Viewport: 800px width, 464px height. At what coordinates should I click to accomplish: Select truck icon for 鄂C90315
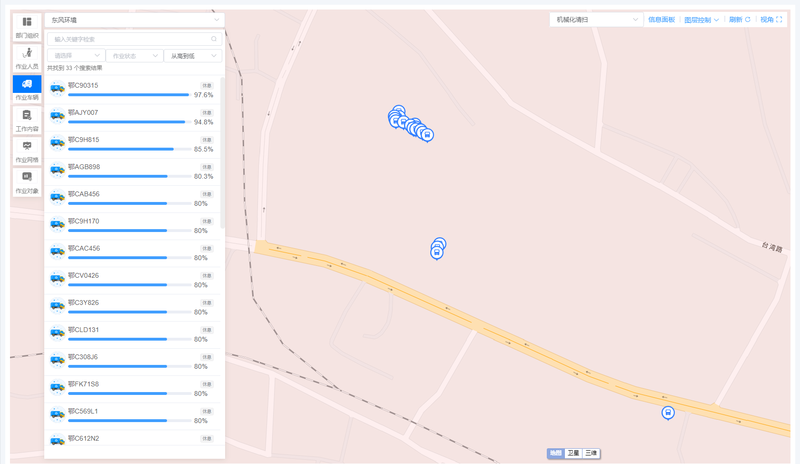click(x=57, y=88)
